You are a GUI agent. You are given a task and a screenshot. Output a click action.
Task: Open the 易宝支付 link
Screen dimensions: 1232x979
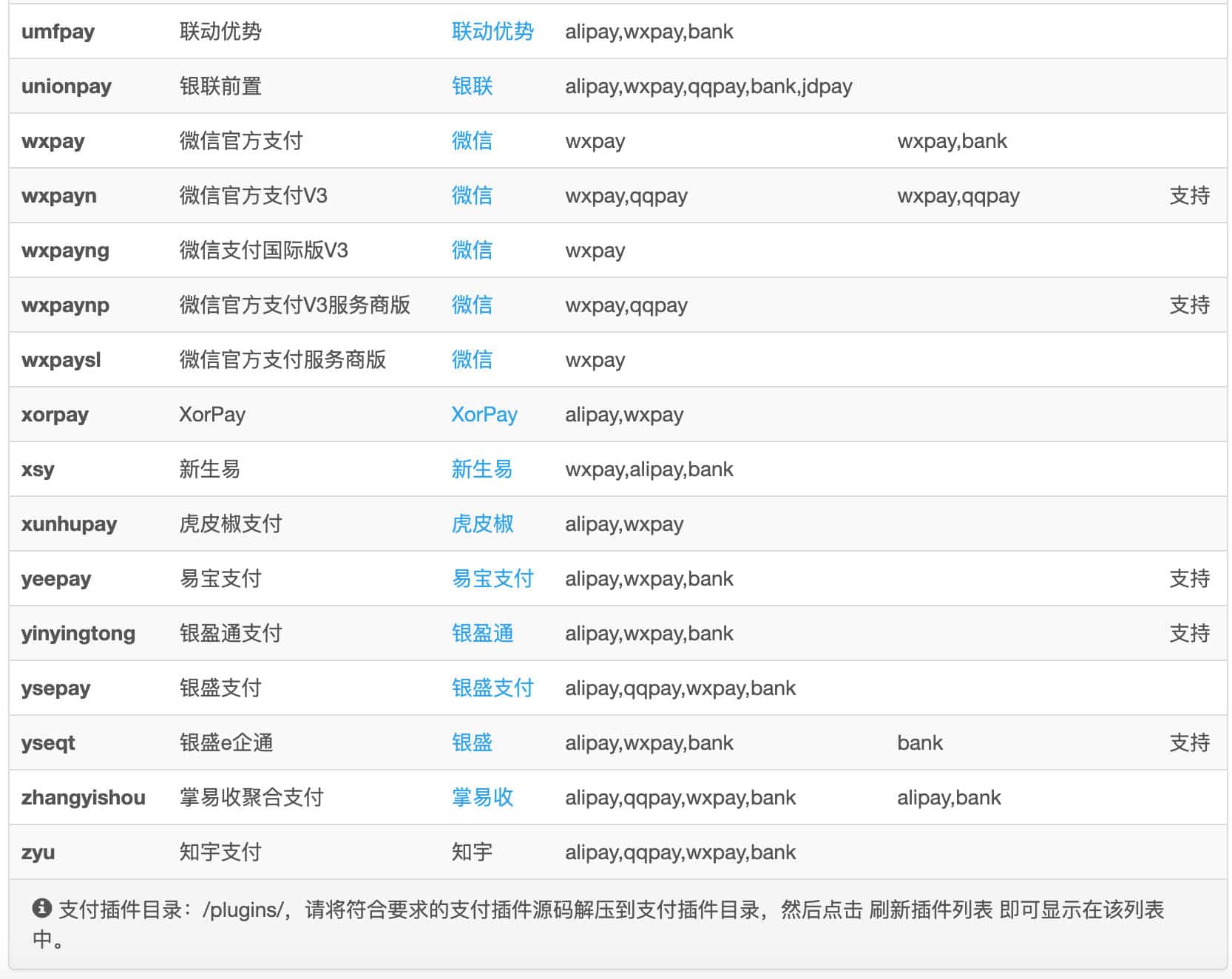coord(493,578)
